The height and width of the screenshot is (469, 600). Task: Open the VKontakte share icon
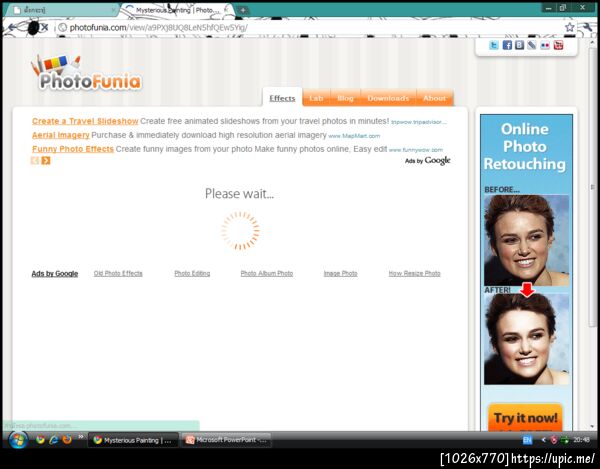(x=519, y=46)
